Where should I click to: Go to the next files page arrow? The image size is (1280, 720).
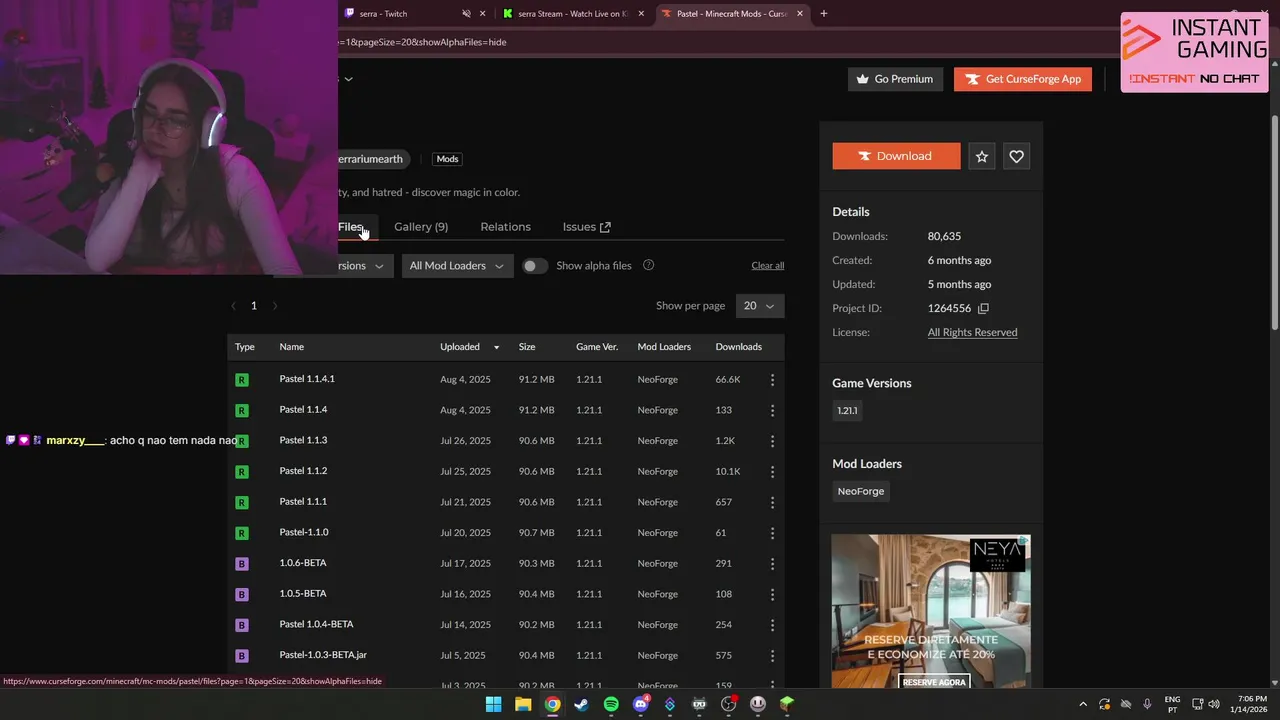[275, 306]
